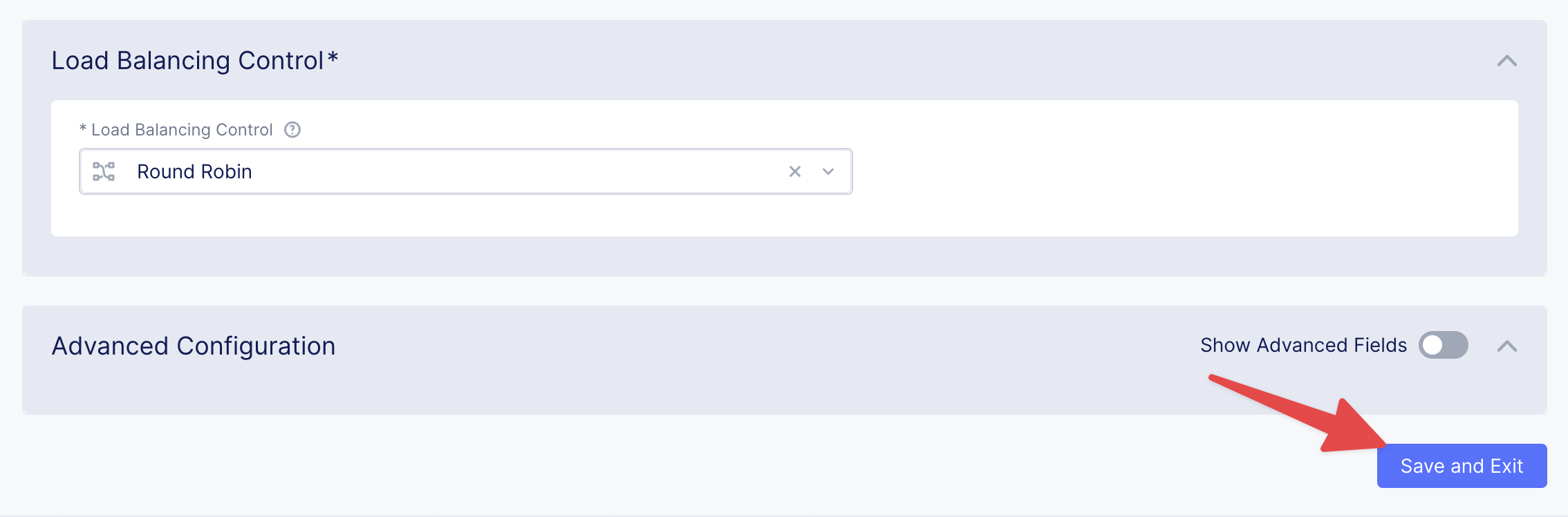
Task: Click the Load Balancing Control section heading
Action: click(187, 61)
